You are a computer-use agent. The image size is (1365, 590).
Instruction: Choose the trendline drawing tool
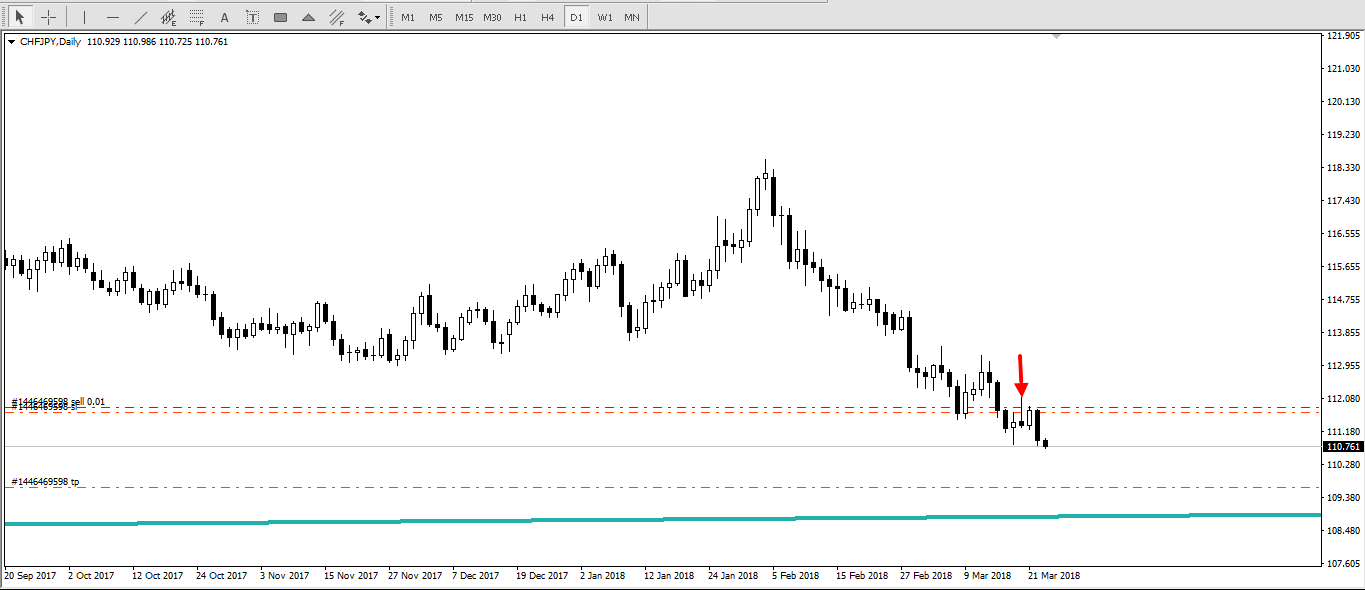141,17
